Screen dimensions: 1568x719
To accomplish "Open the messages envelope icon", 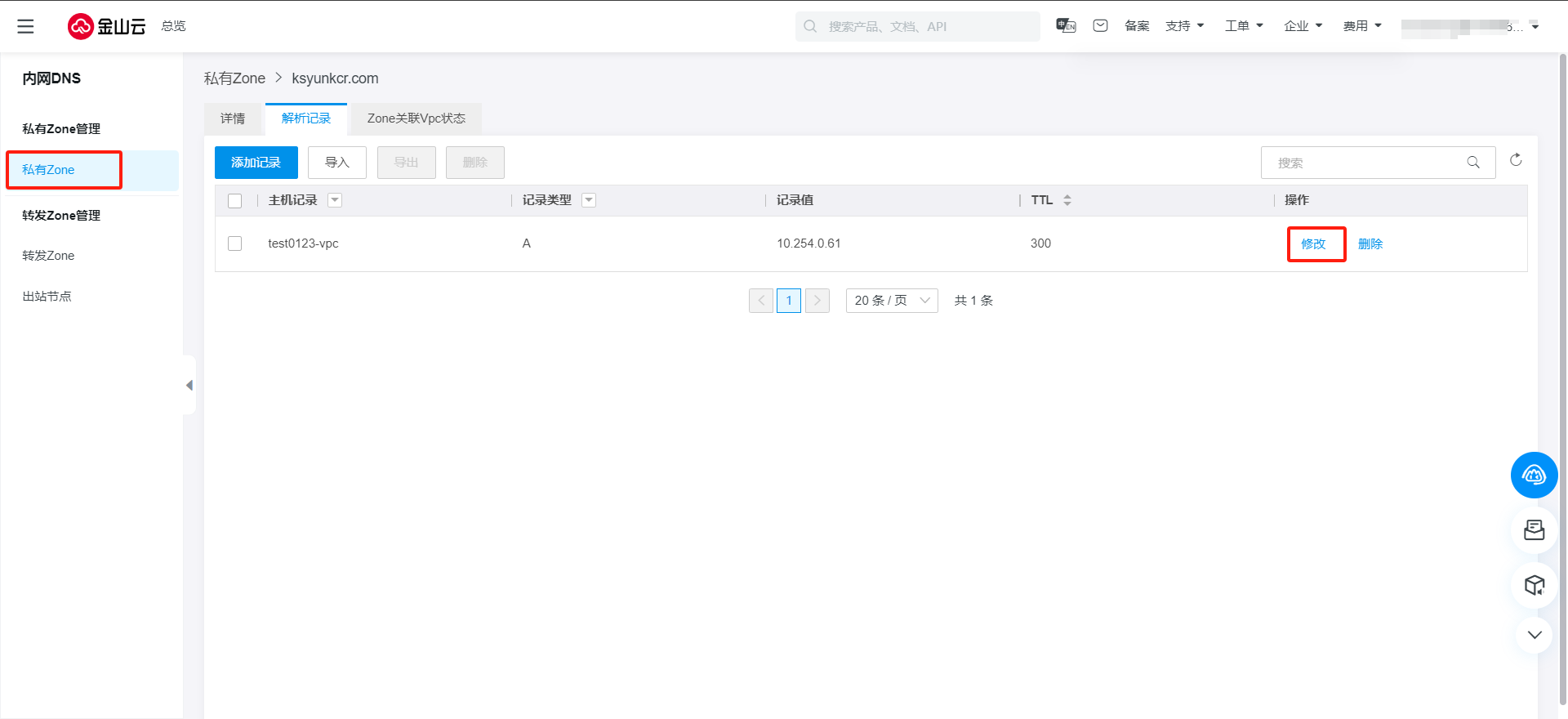I will (x=1100, y=25).
